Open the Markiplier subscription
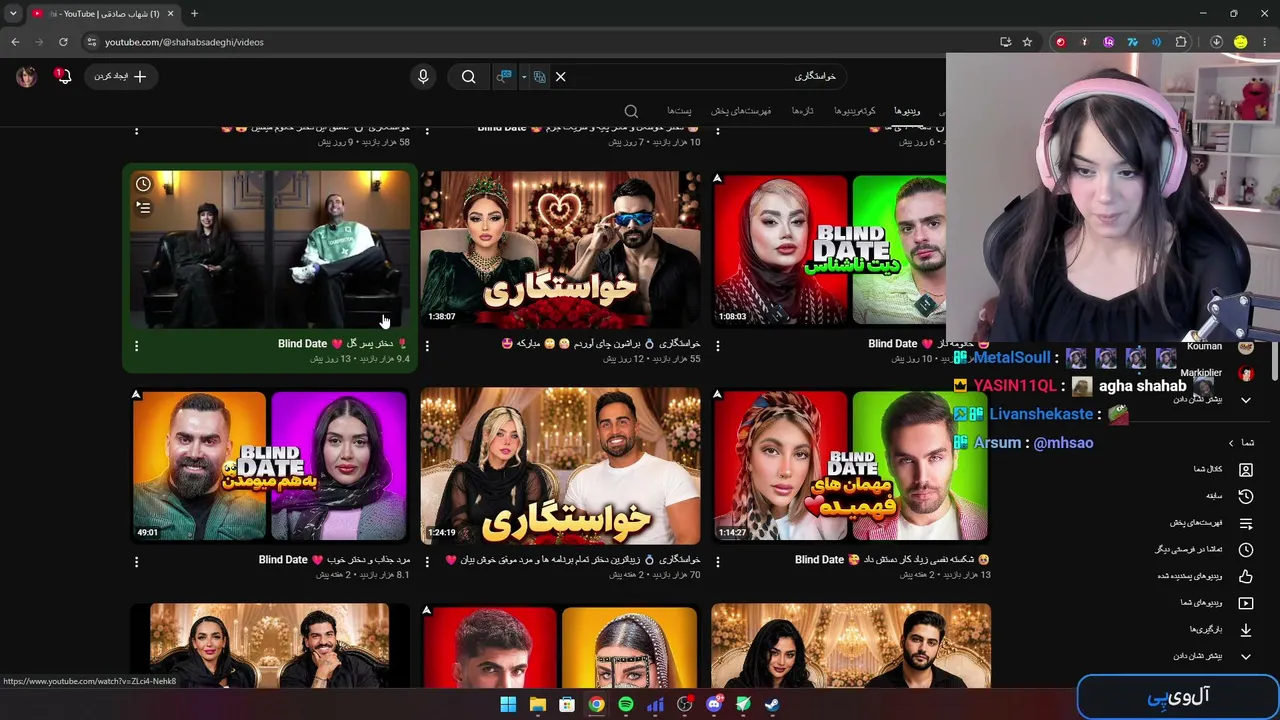The image size is (1280, 720). point(1215,373)
